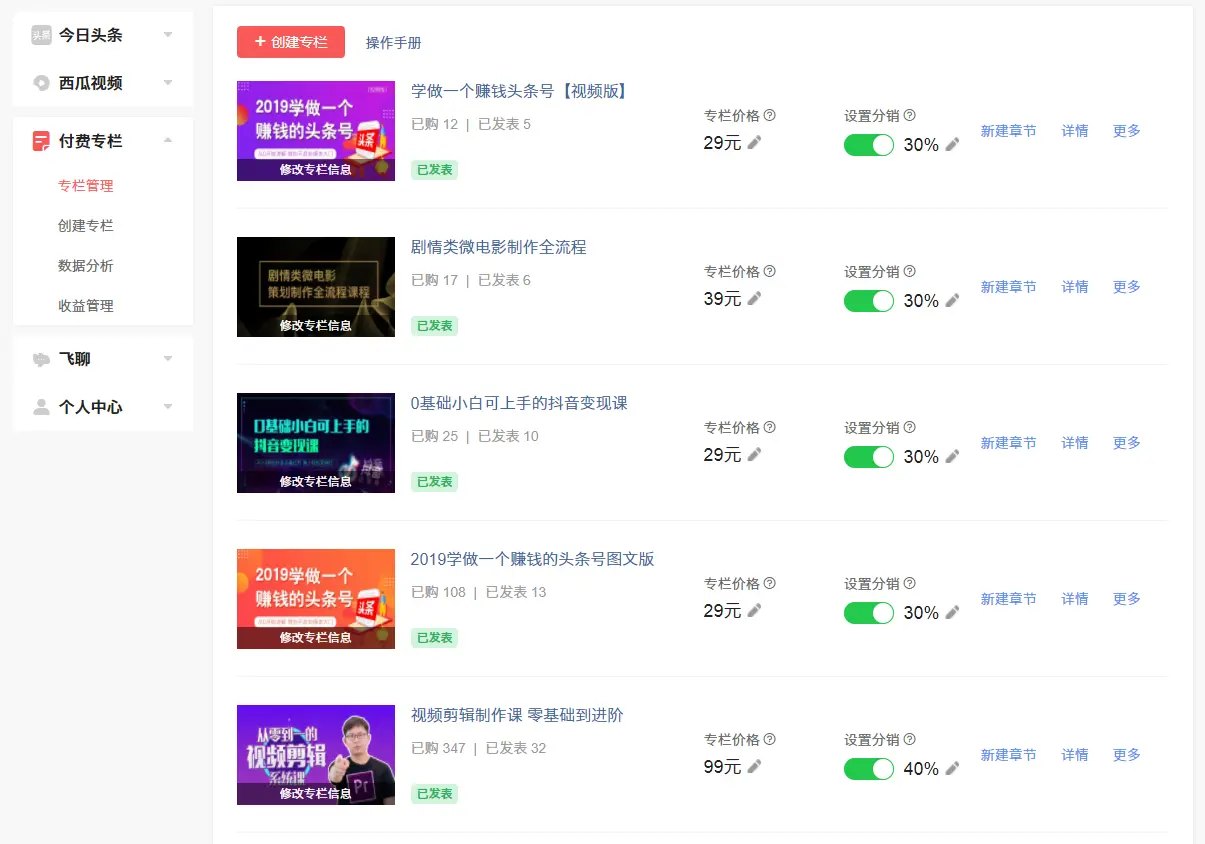Image resolution: width=1205 pixels, height=844 pixels.
Task: Turn off distribution for 2019学做一个赚钱的头条号图文版
Action: [x=869, y=613]
